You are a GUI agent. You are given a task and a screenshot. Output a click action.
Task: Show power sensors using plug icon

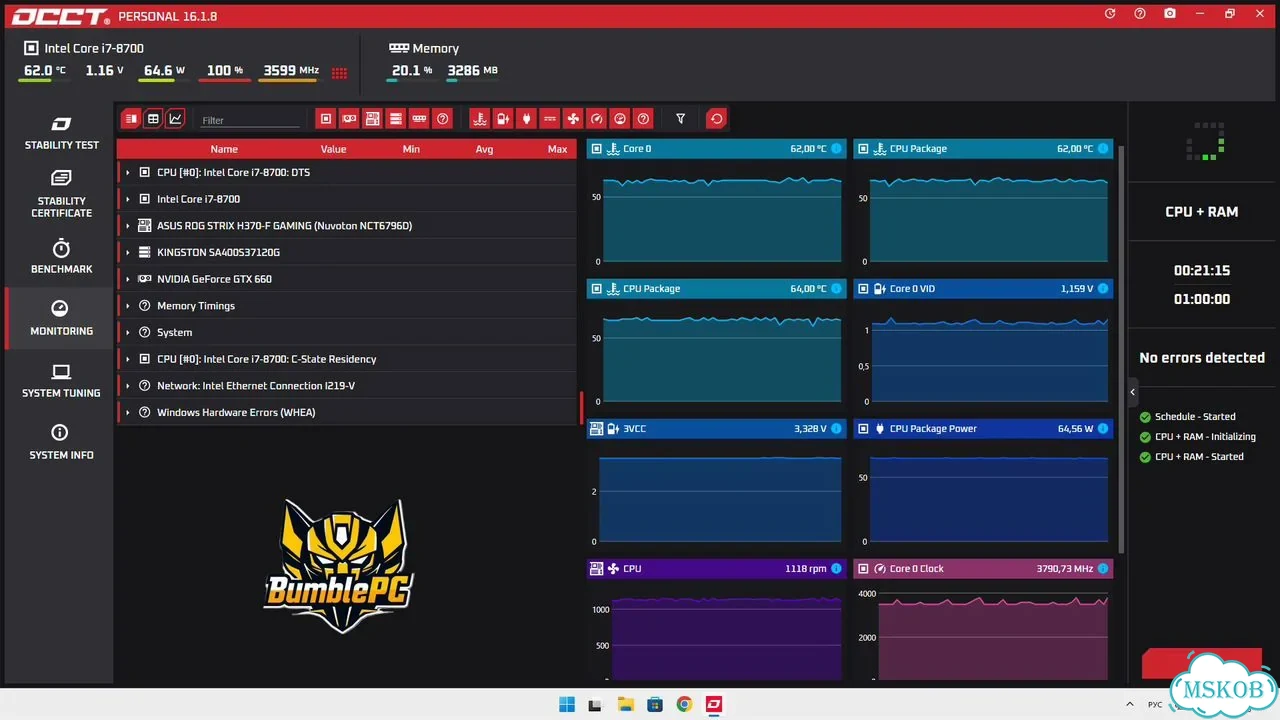click(x=526, y=119)
